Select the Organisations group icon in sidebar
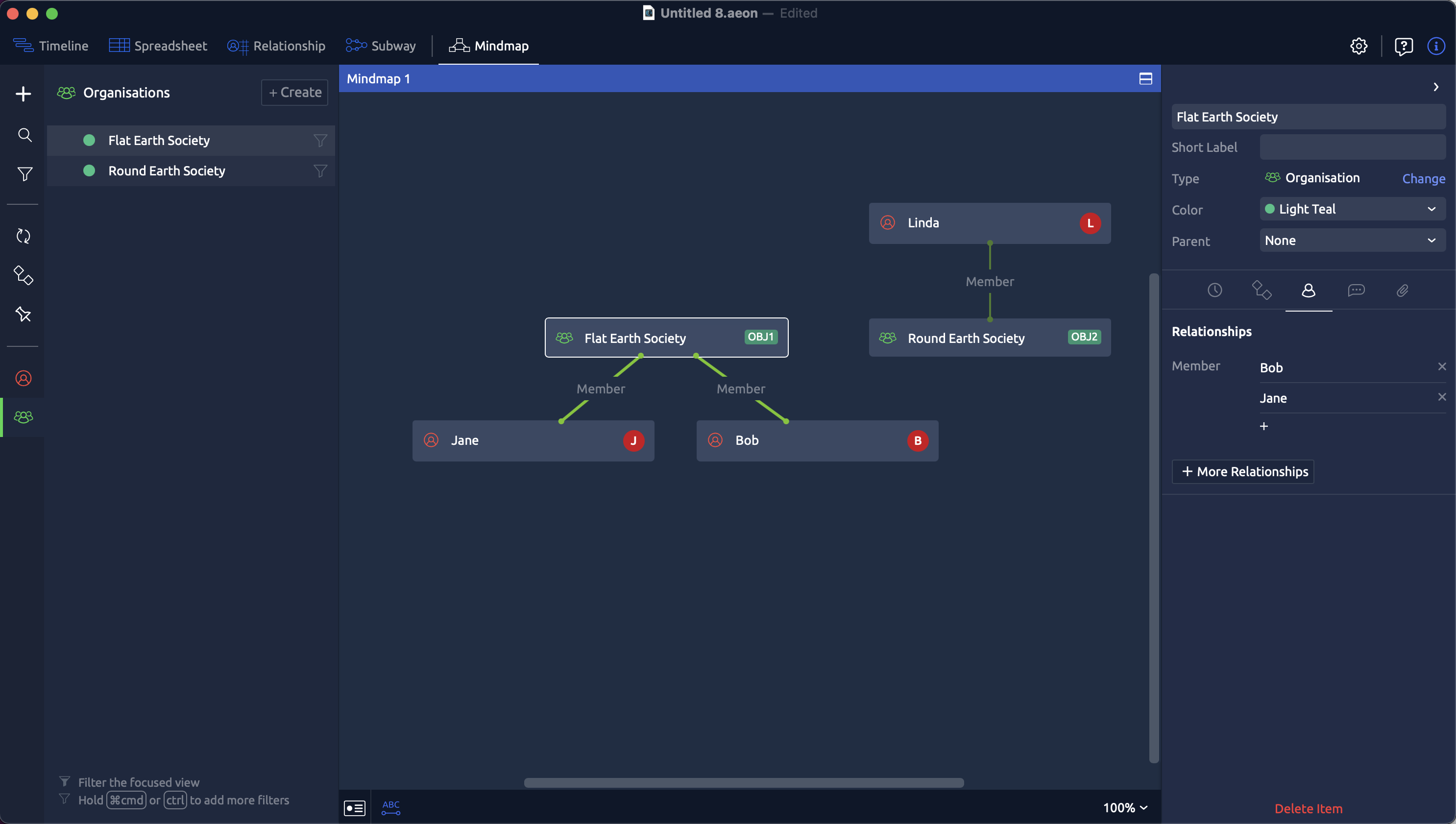This screenshot has height=824, width=1456. click(23, 417)
